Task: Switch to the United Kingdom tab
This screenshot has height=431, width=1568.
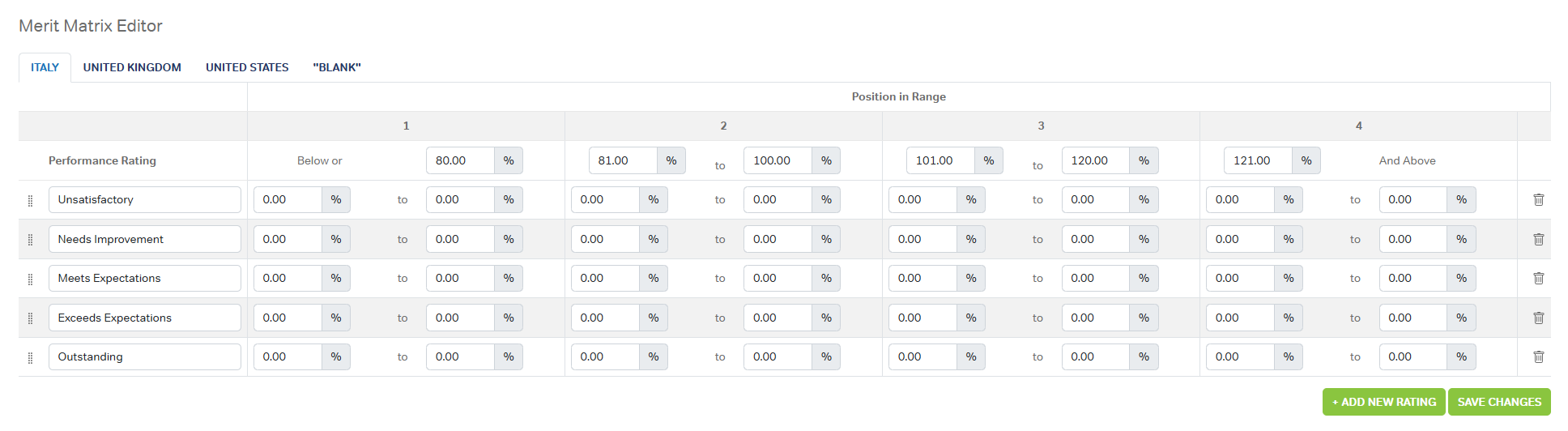Action: [132, 67]
